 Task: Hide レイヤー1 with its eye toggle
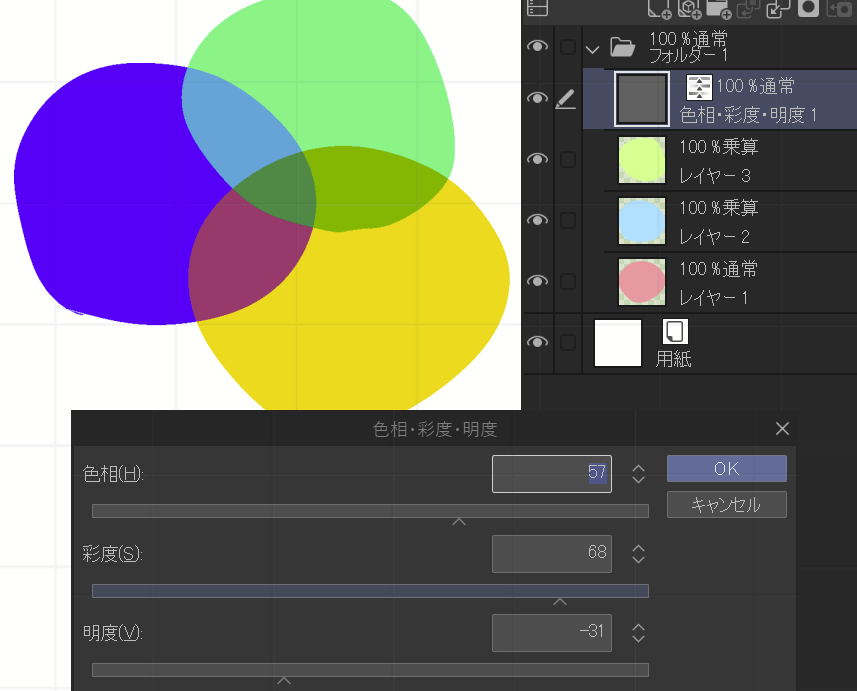(x=537, y=281)
